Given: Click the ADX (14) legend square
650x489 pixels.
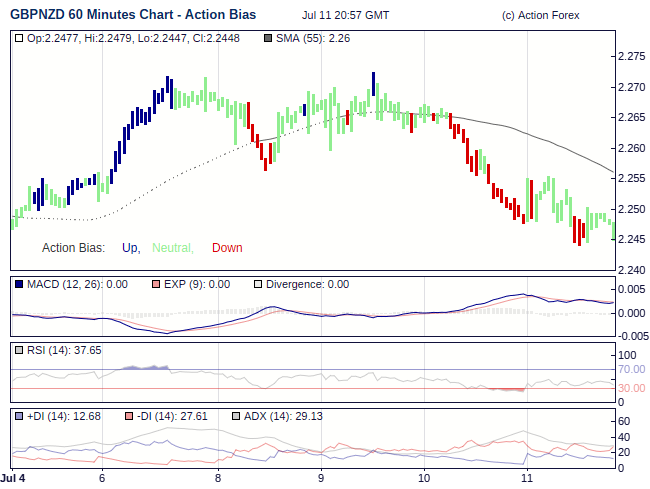Looking at the screenshot, I should [236, 416].
